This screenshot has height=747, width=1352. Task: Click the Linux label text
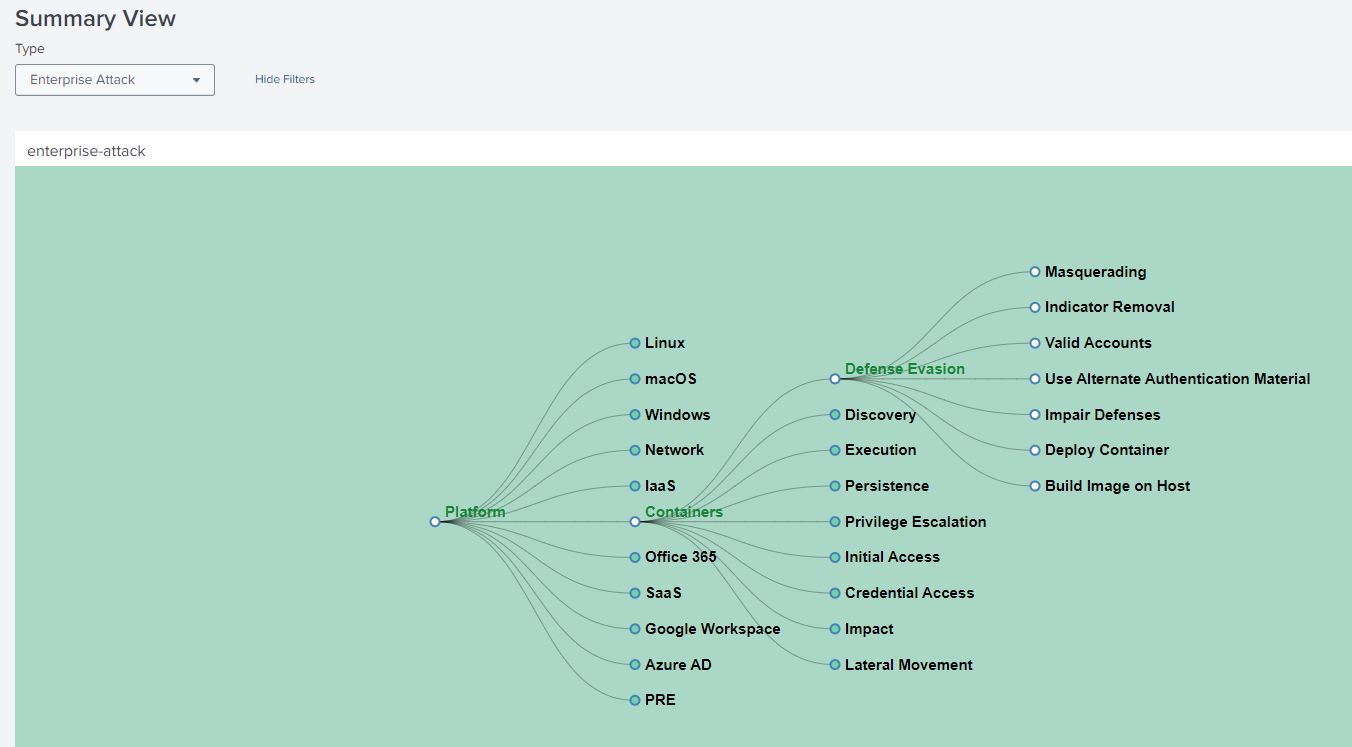665,343
